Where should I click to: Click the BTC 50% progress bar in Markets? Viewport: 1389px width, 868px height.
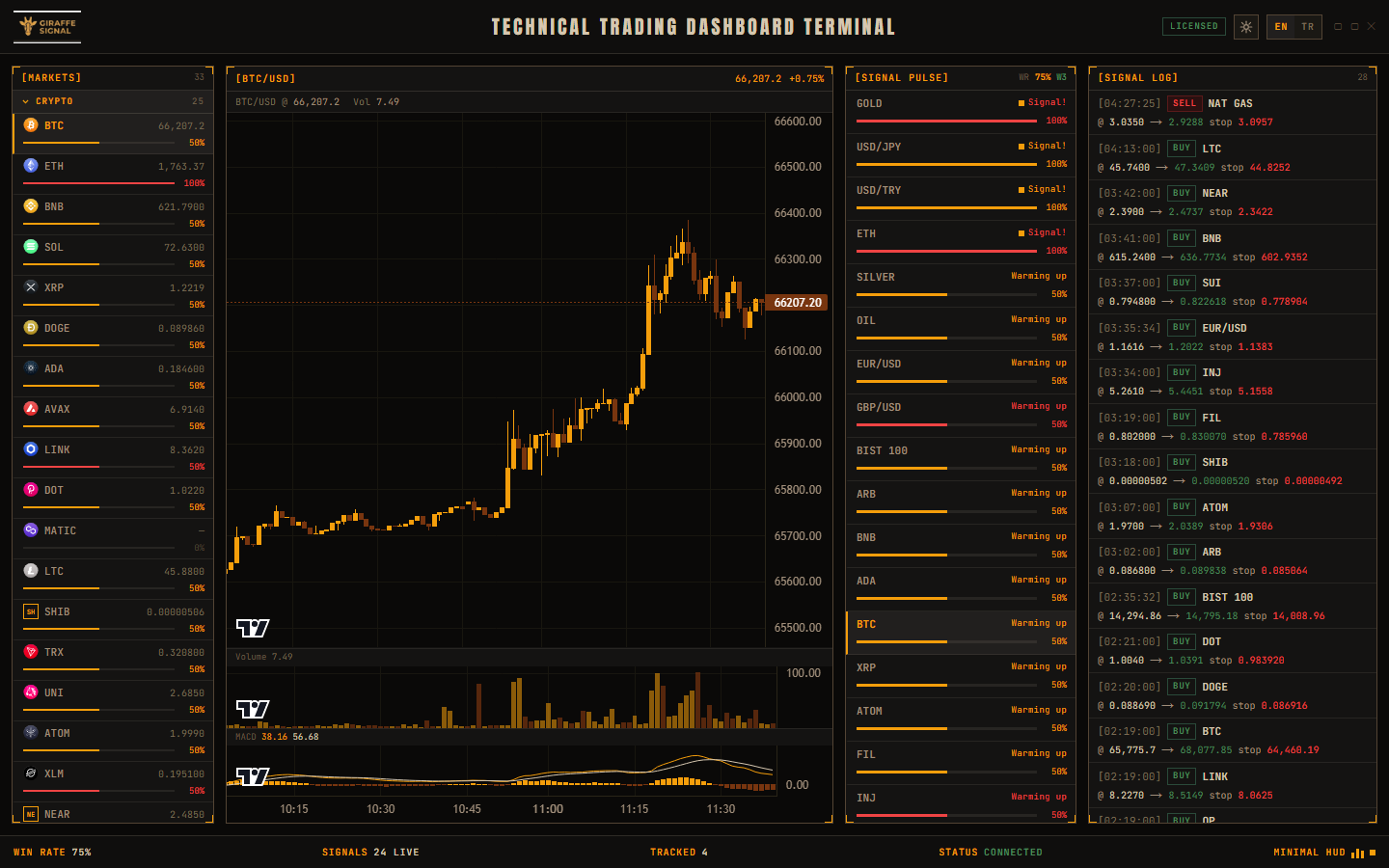click(x=98, y=143)
